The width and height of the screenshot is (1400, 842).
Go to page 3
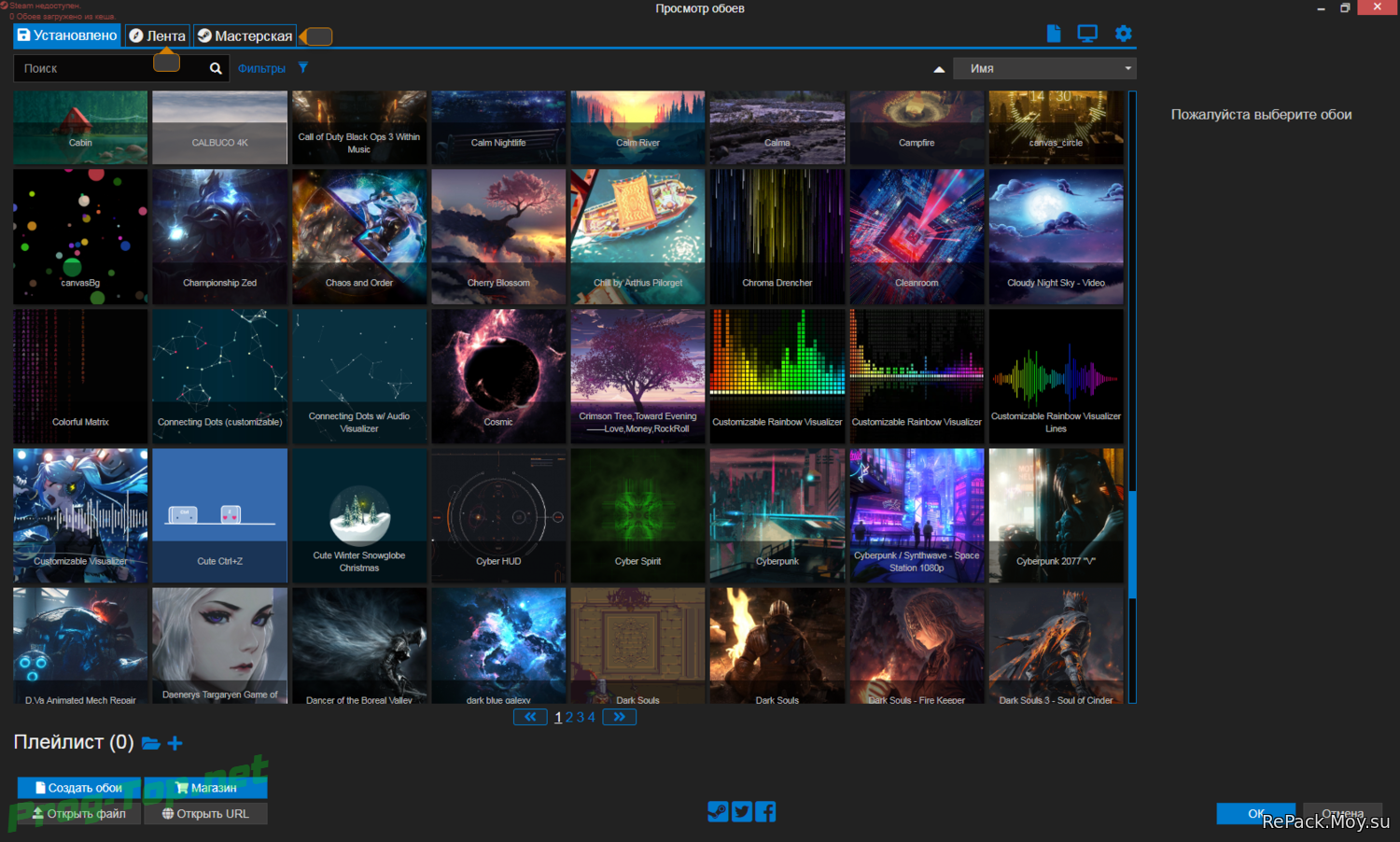click(x=581, y=717)
